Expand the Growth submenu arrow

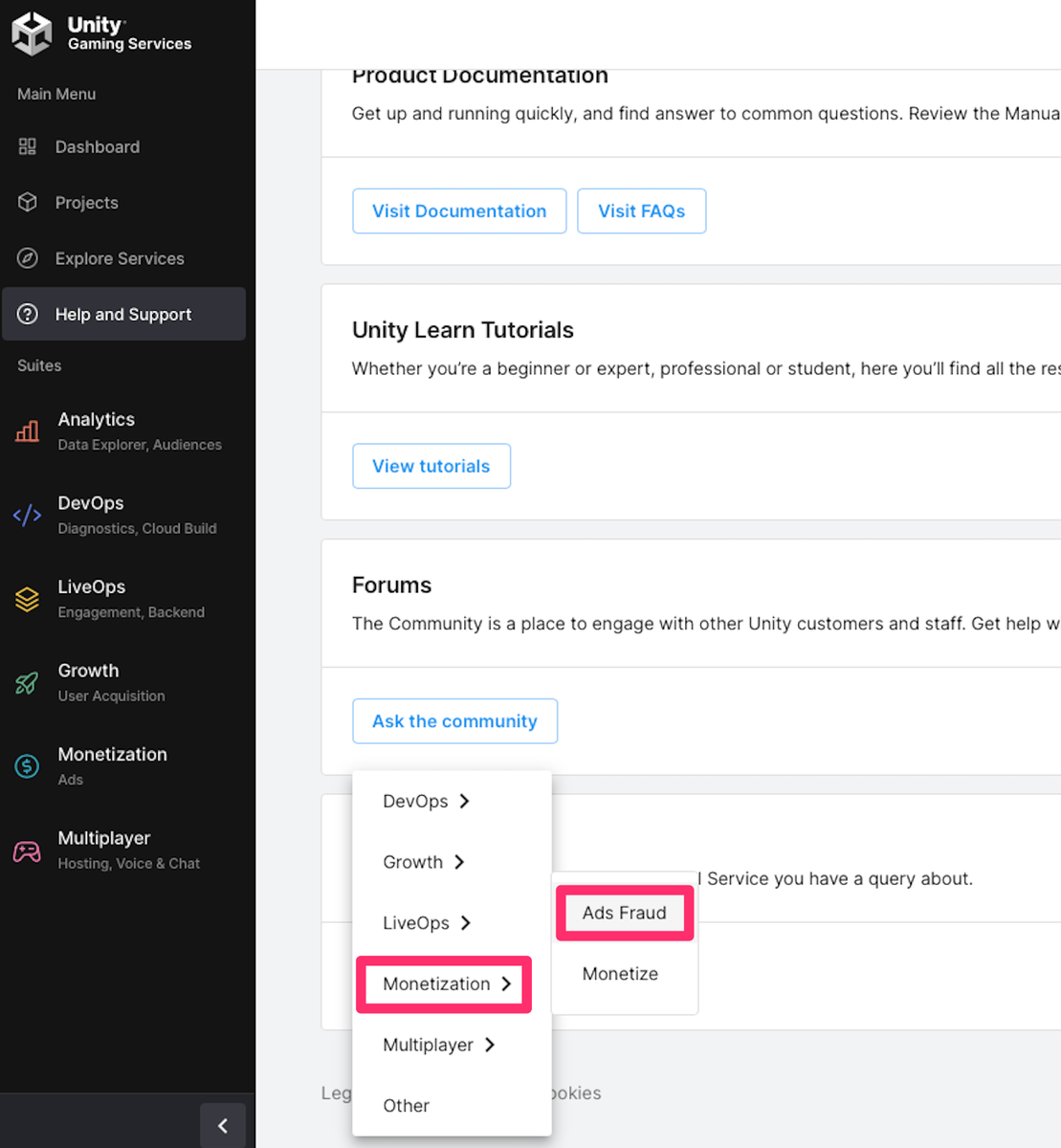tap(459, 862)
